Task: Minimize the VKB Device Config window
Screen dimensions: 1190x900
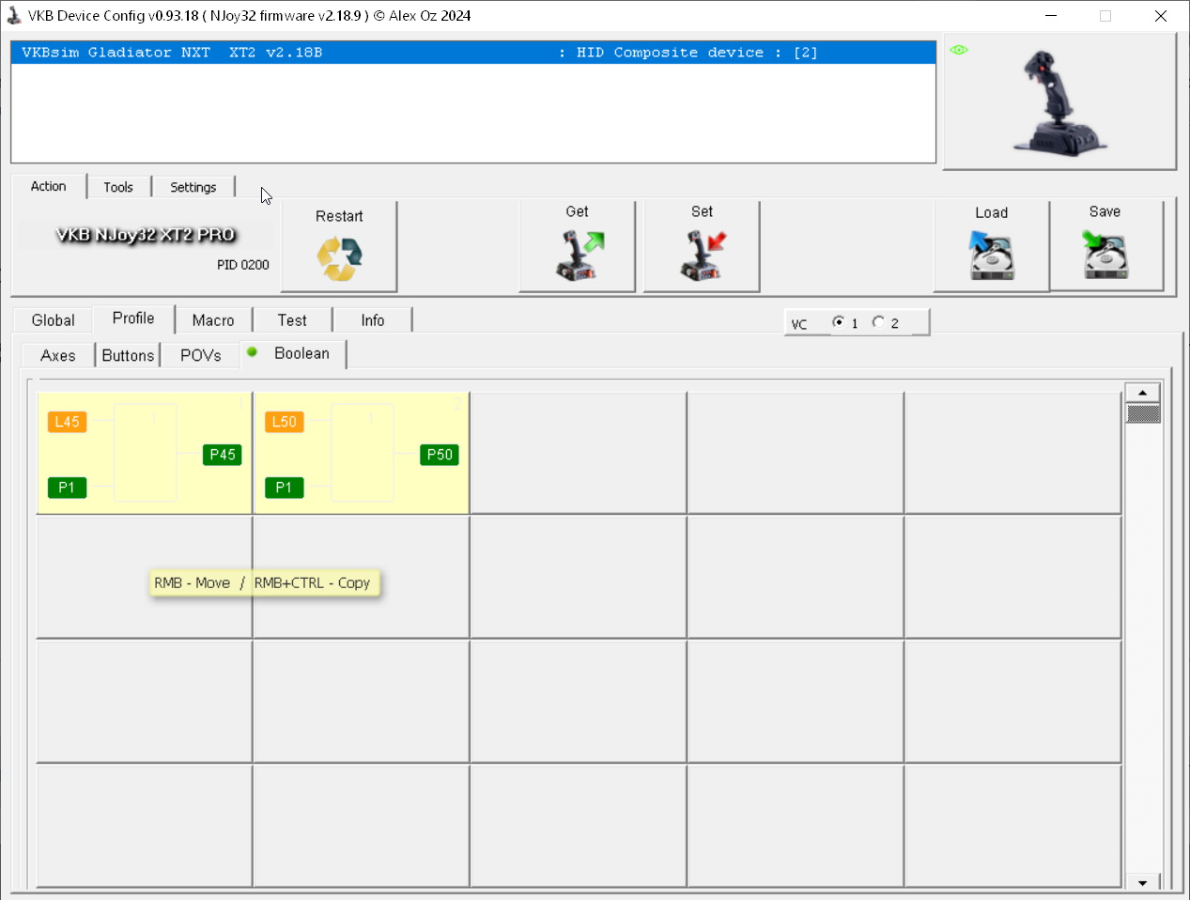Action: coord(1051,16)
